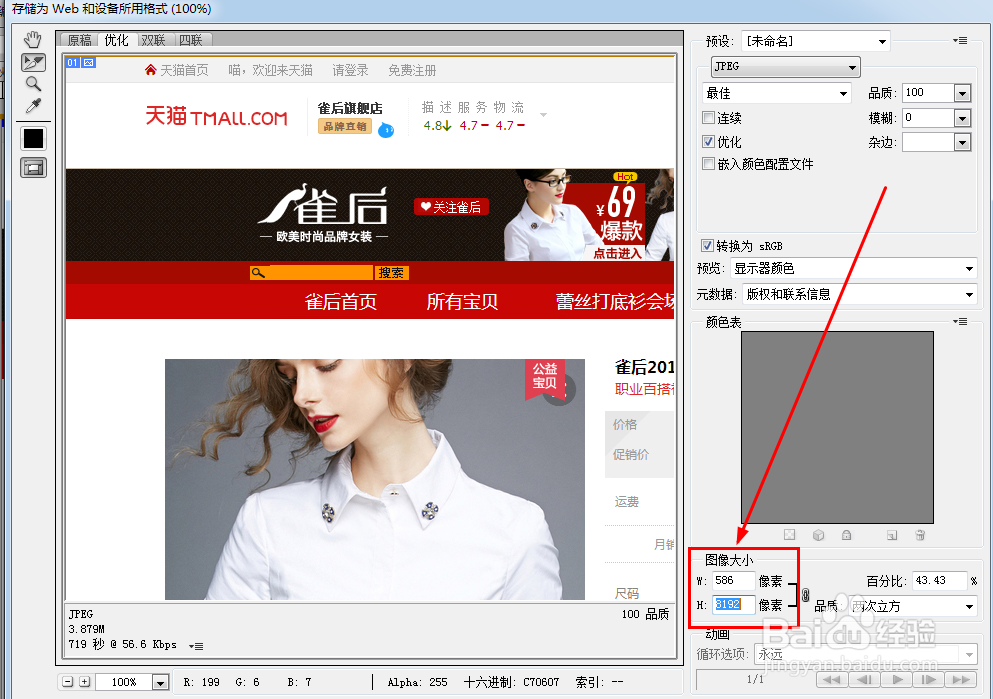This screenshot has width=993, height=699.
Task: Open the 100% zoom level dropdown
Action: point(160,683)
